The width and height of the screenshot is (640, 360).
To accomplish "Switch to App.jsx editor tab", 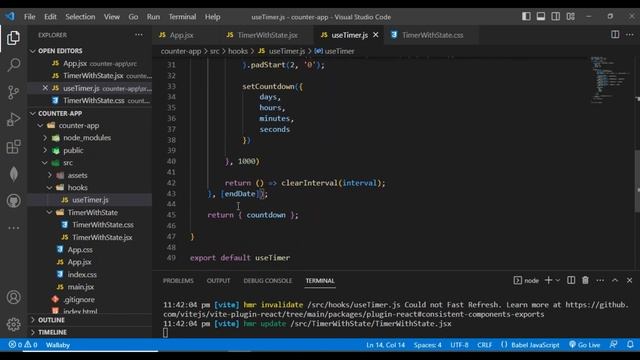I will 181,35.
